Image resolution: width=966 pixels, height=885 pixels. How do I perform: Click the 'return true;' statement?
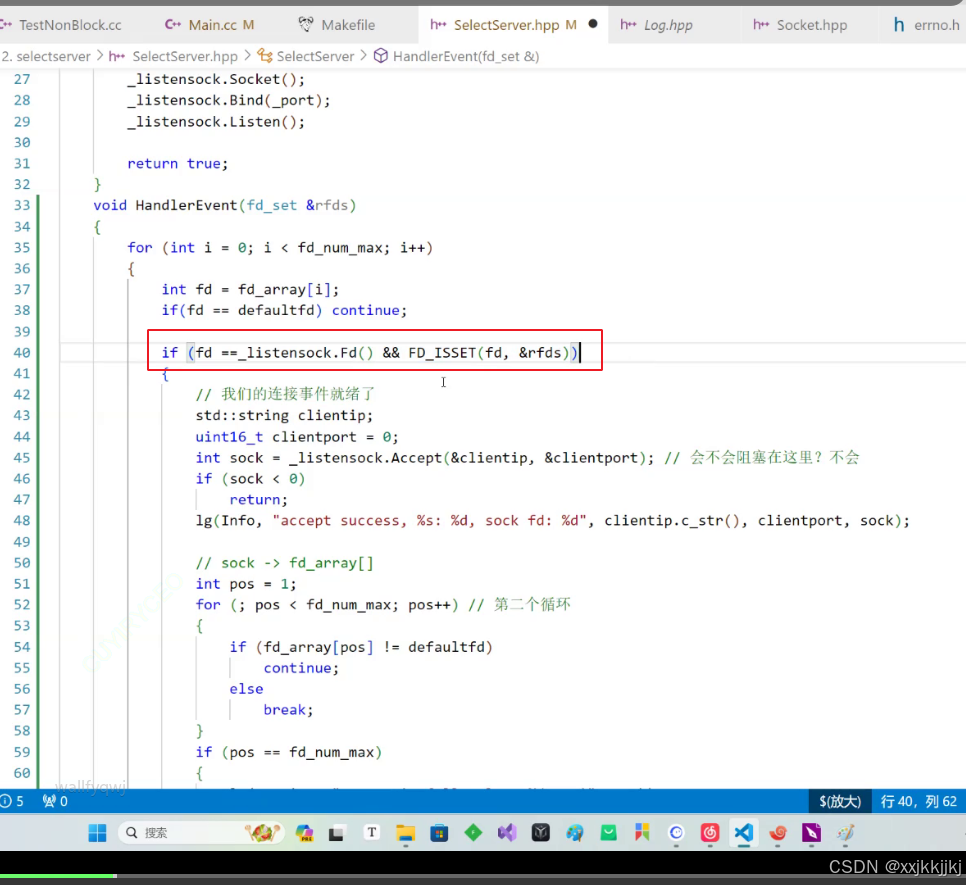coord(177,164)
